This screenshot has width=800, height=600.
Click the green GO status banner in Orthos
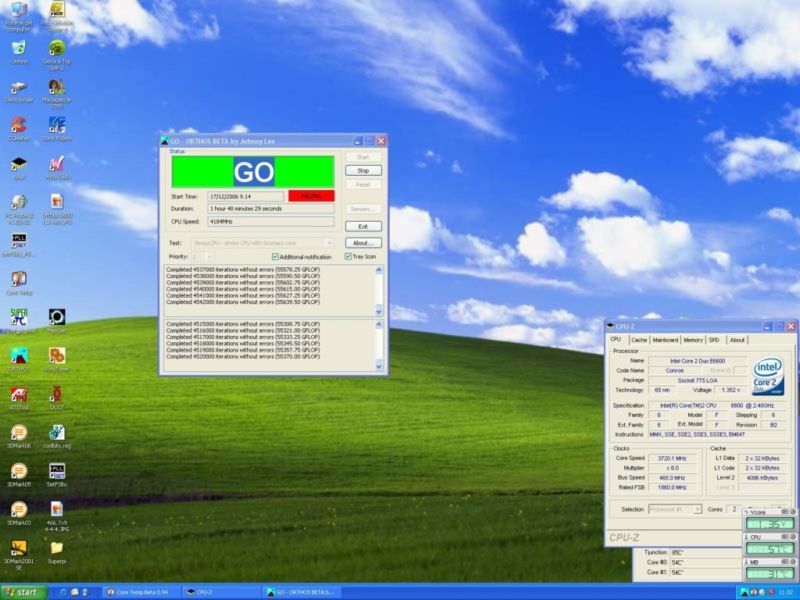(253, 172)
